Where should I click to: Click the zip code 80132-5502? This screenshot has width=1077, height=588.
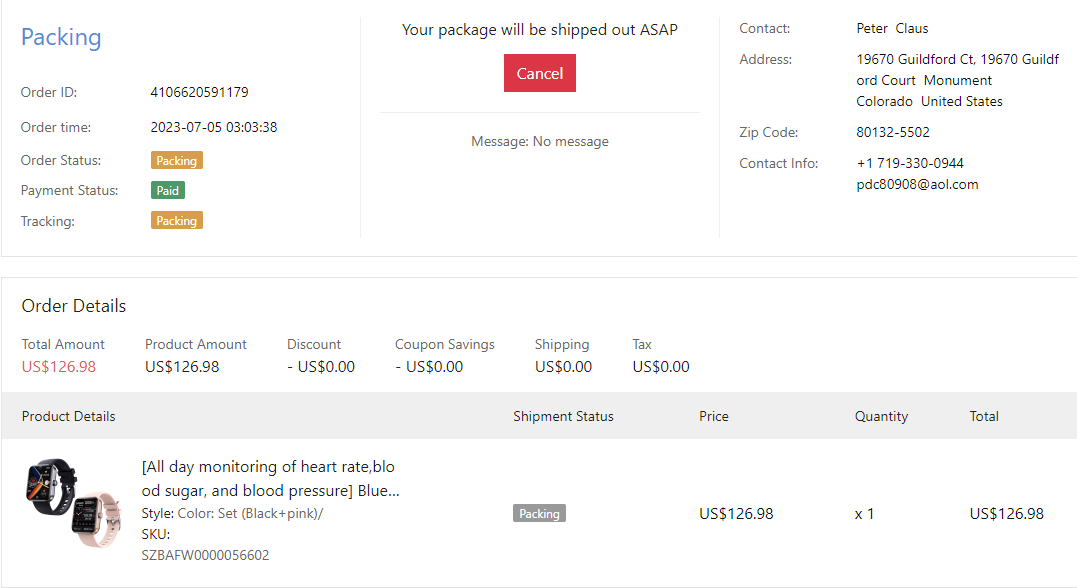tap(893, 132)
